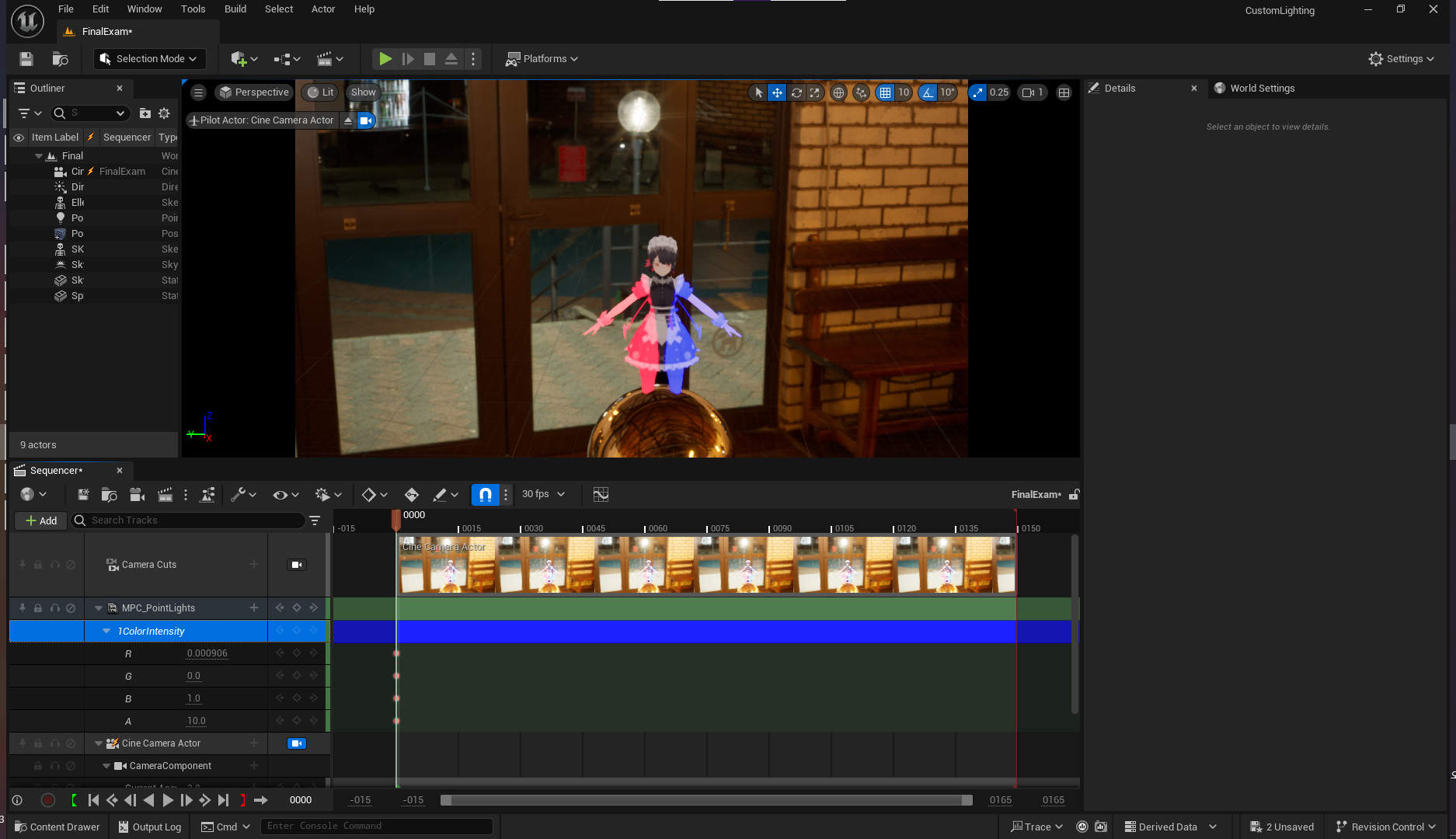1456x839 pixels.
Task: Toggle pilot camera view button
Action: pyautogui.click(x=366, y=120)
